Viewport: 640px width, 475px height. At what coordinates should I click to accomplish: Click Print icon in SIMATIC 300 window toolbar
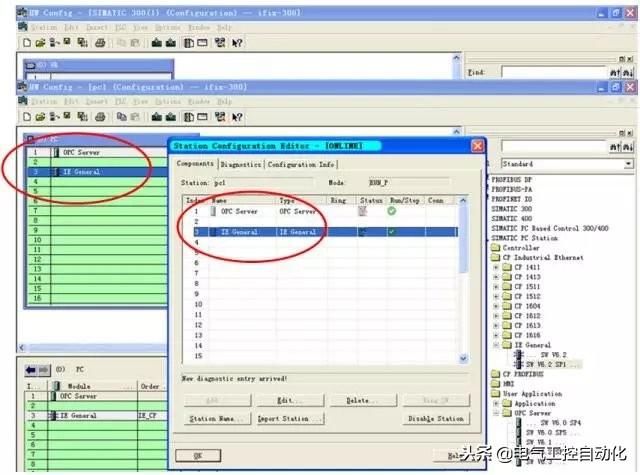(x=100, y=43)
